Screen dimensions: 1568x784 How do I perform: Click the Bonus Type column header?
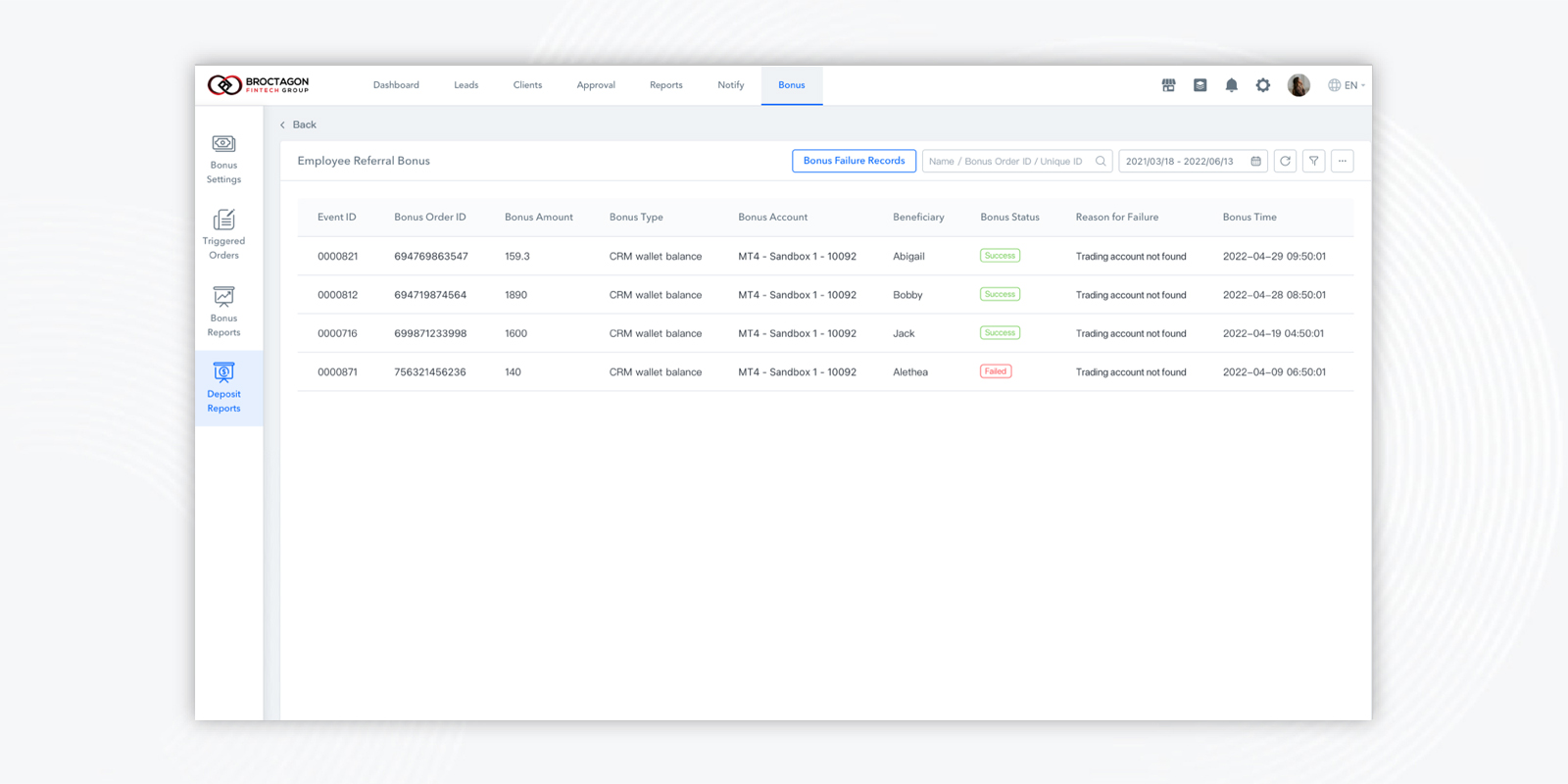coord(636,218)
